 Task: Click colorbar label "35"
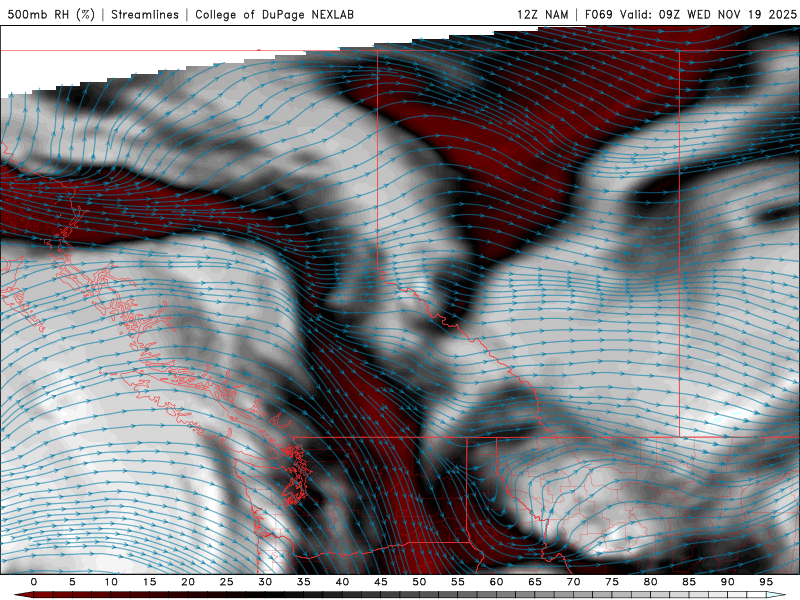pyautogui.click(x=304, y=582)
